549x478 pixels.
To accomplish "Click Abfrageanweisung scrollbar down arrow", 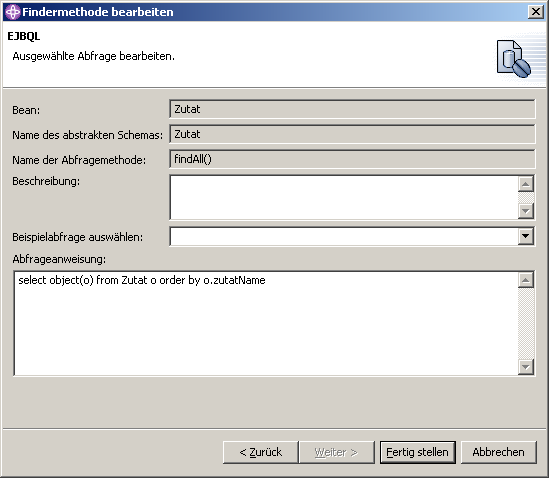I will point(526,367).
